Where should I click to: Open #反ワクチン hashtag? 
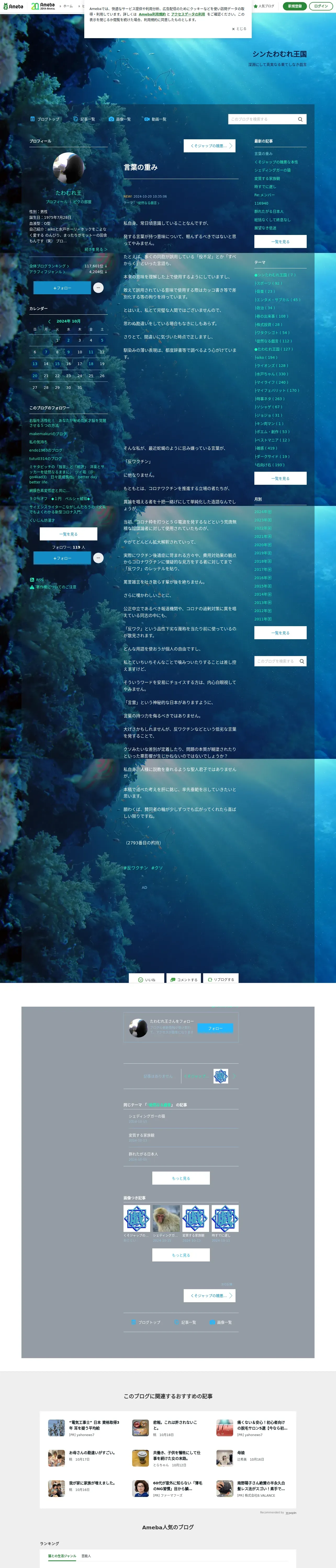136,868
